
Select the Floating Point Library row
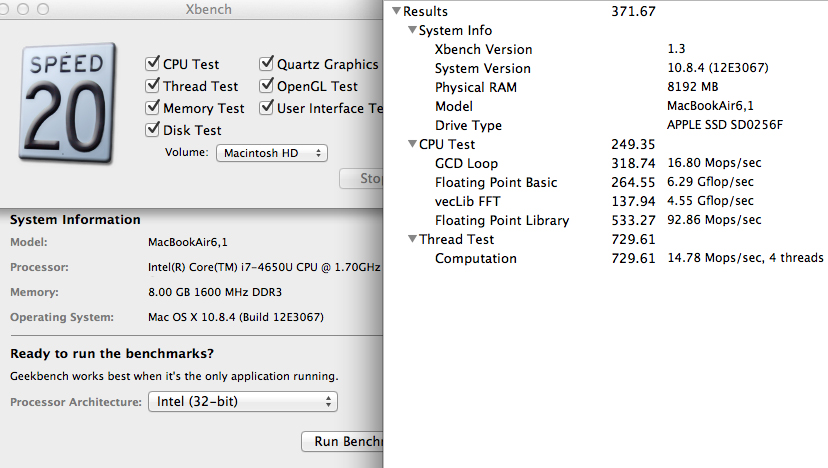pos(606,220)
